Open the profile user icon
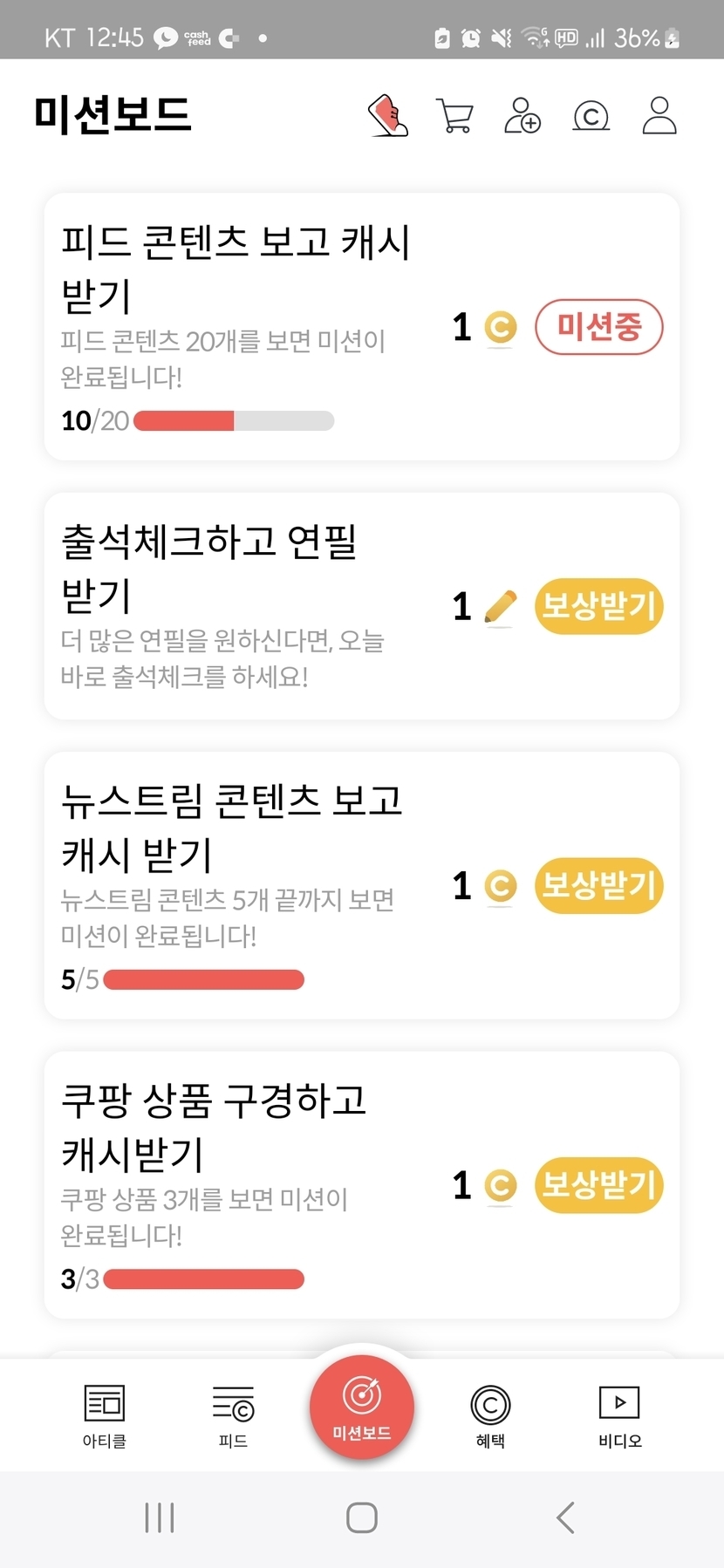 (659, 116)
